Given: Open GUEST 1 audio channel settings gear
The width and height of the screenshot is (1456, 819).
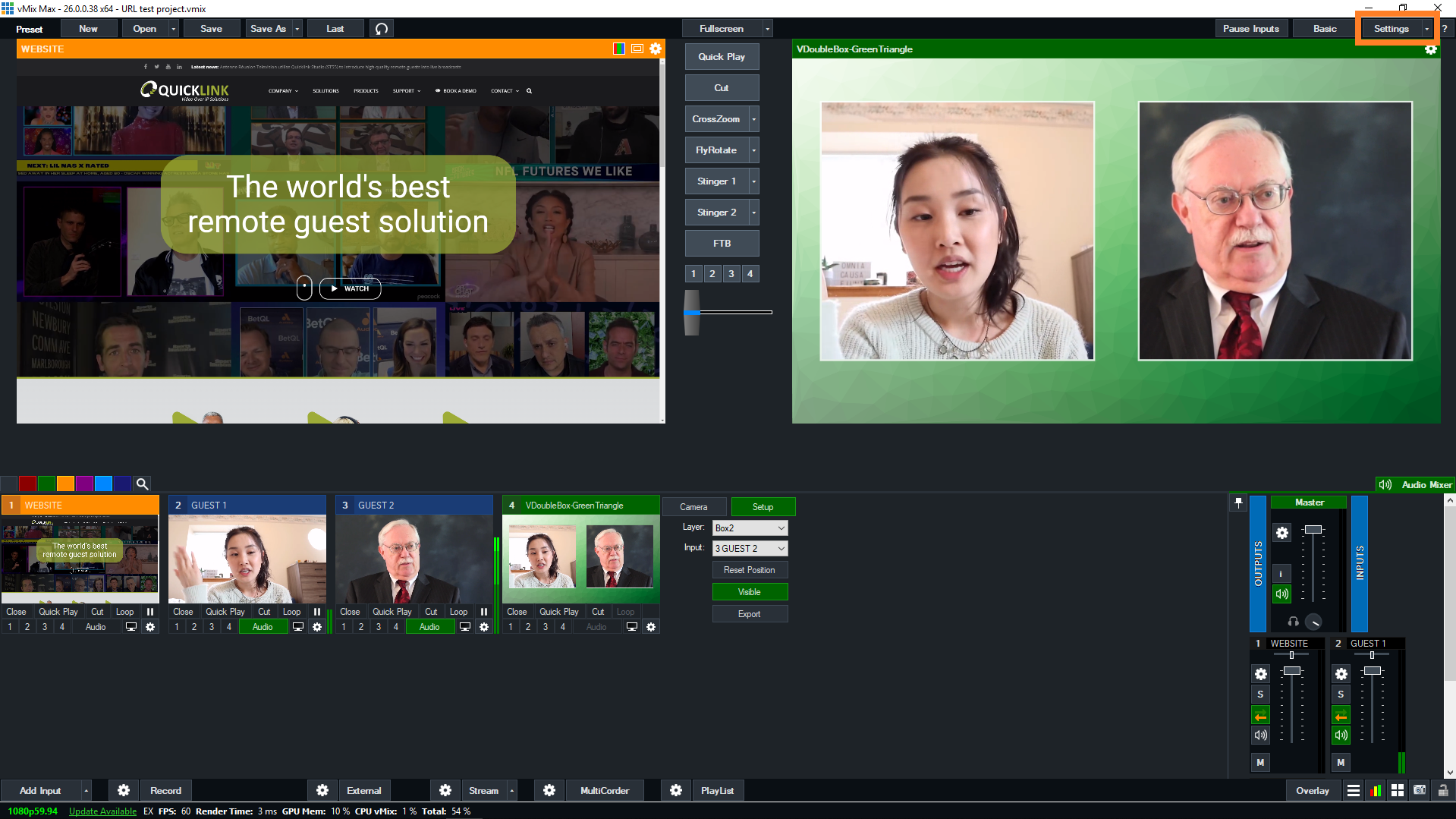Looking at the screenshot, I should pos(1341,674).
